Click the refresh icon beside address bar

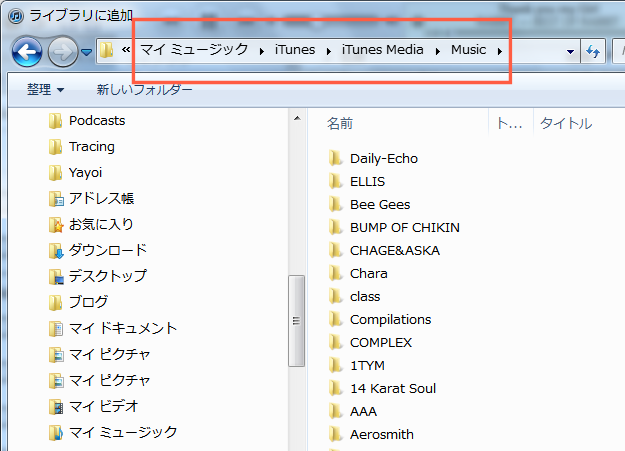592,51
